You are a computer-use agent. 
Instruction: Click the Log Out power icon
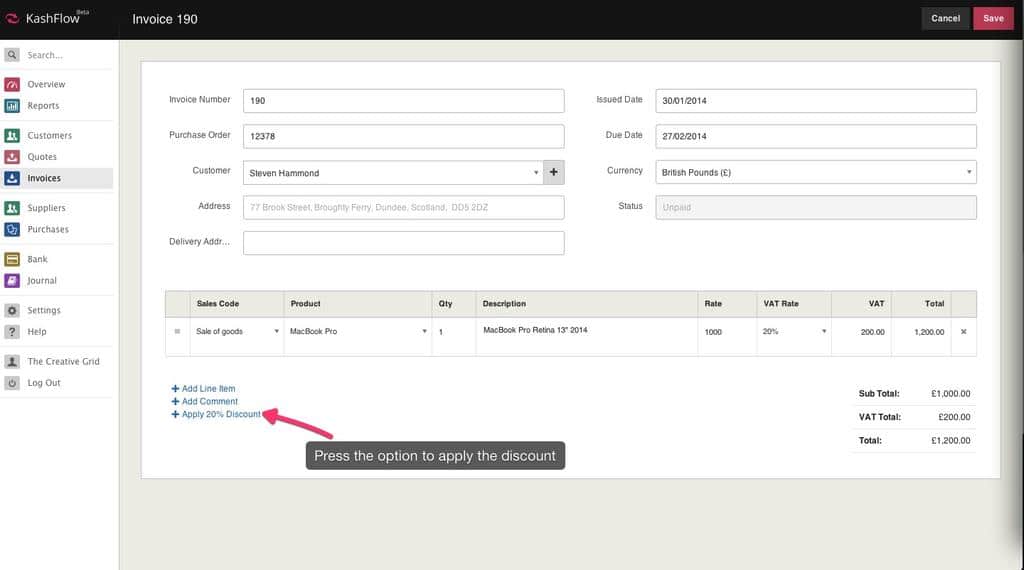click(12, 383)
